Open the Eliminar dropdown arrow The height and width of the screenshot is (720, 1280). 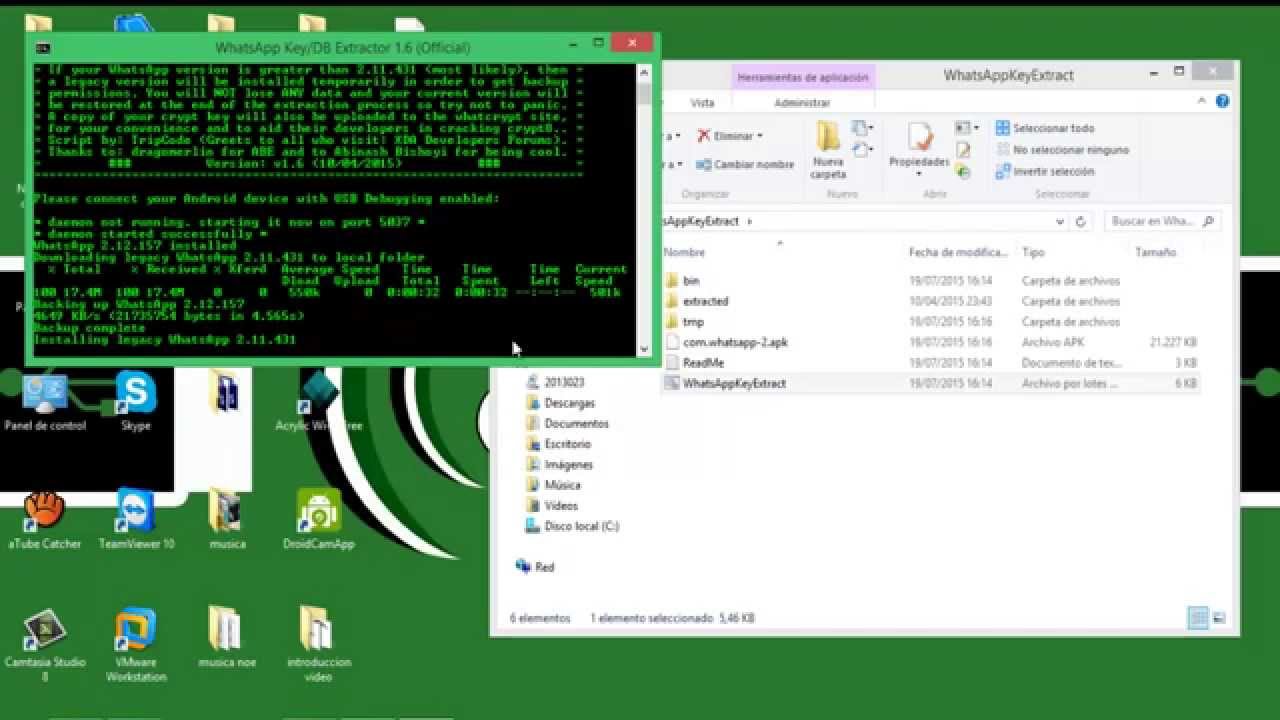tap(760, 136)
